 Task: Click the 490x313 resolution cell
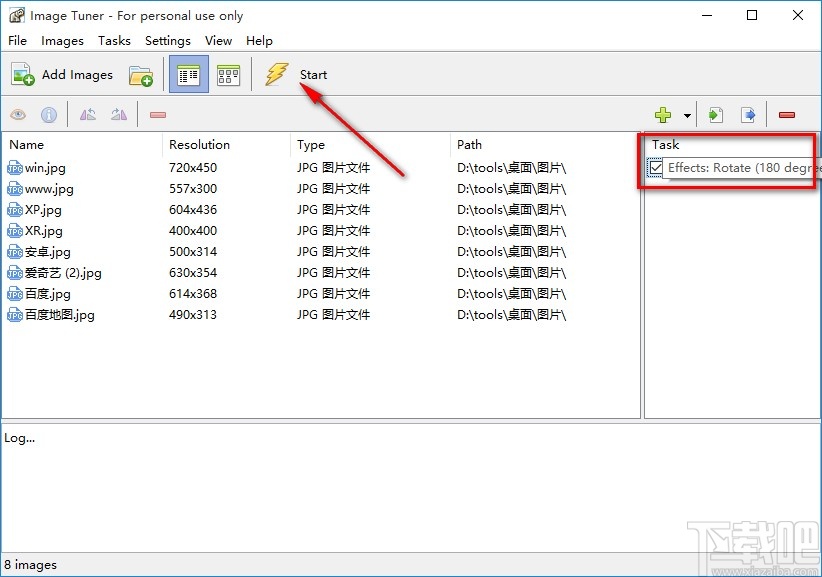pyautogui.click(x=193, y=314)
